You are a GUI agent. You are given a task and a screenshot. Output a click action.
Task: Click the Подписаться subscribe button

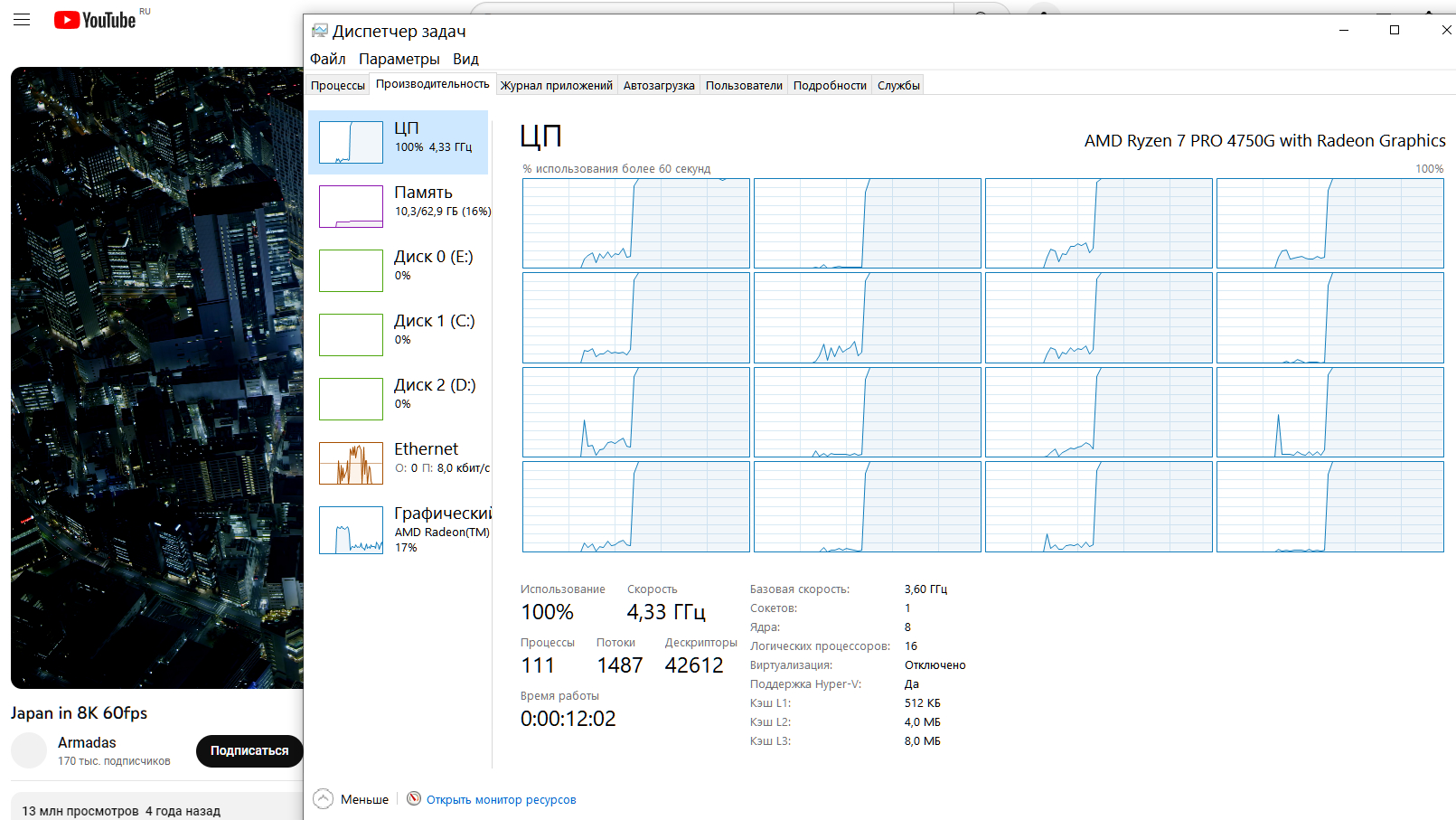(x=249, y=750)
